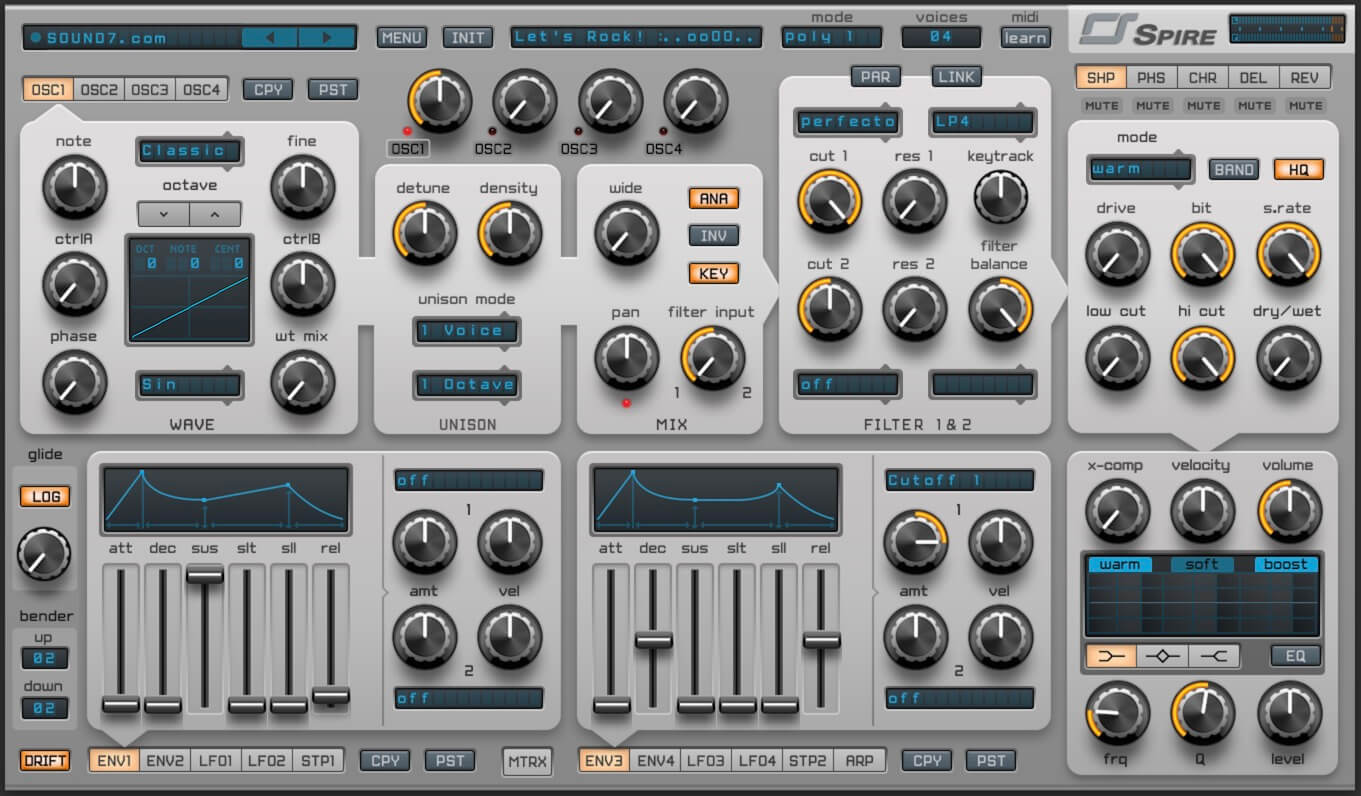Click the INIT preset button
The image size is (1361, 796).
pos(468,38)
